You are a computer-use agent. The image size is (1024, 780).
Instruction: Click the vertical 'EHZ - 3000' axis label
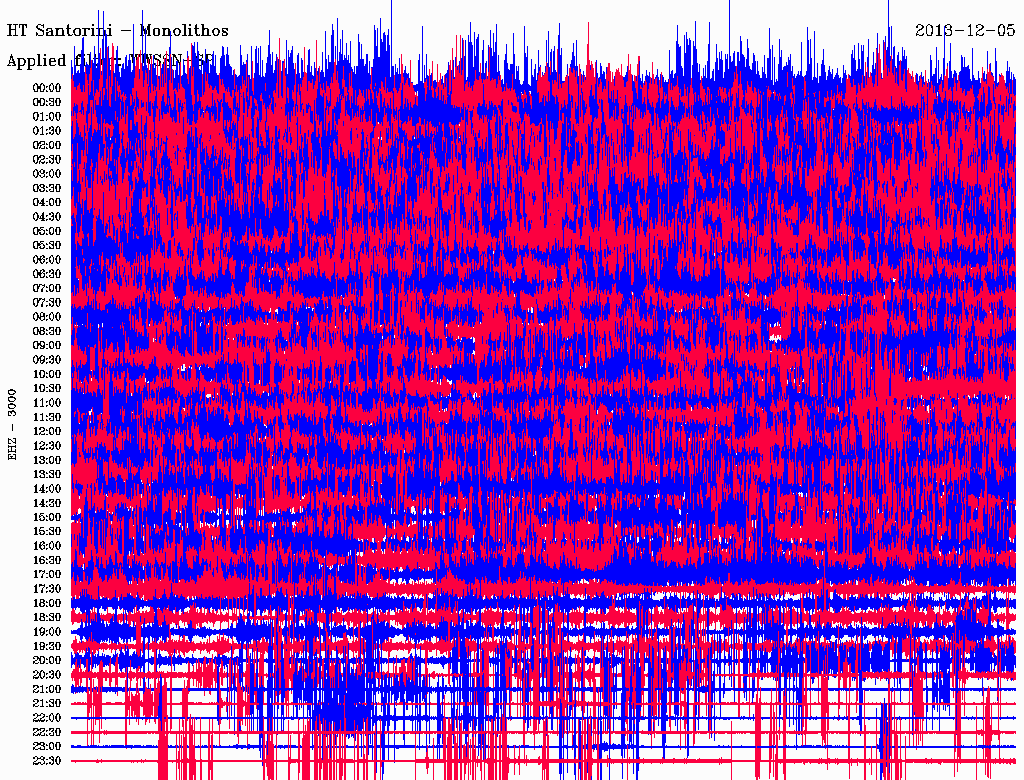(12, 425)
